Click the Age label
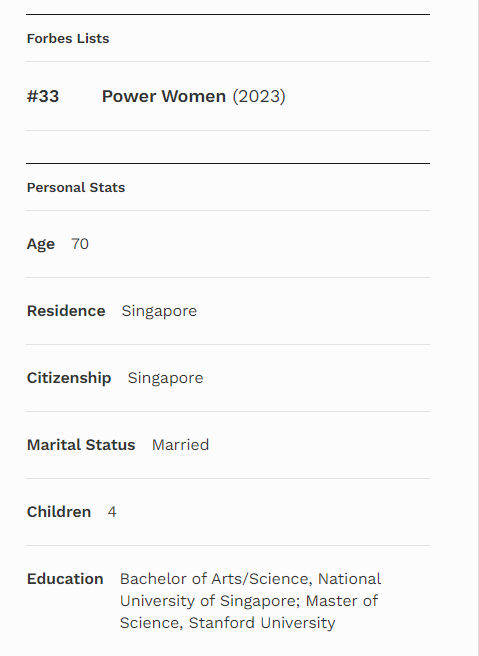The width and height of the screenshot is (479, 656). pyautogui.click(x=41, y=244)
